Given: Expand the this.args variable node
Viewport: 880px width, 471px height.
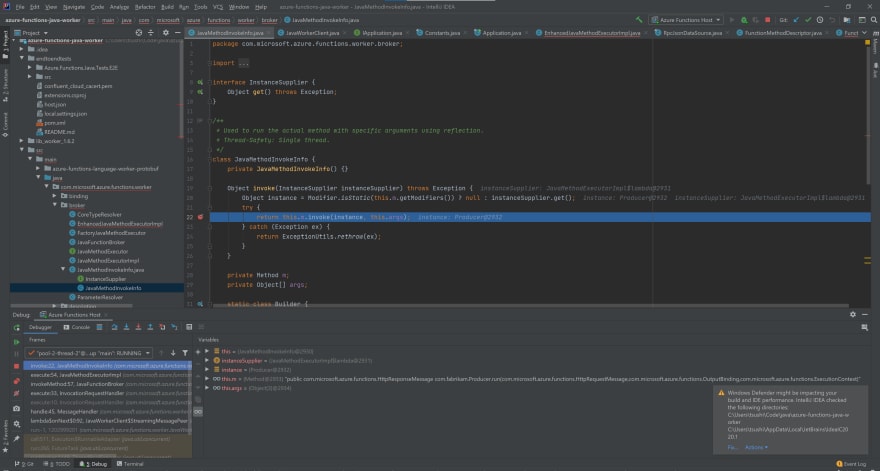Looking at the screenshot, I should (207, 388).
